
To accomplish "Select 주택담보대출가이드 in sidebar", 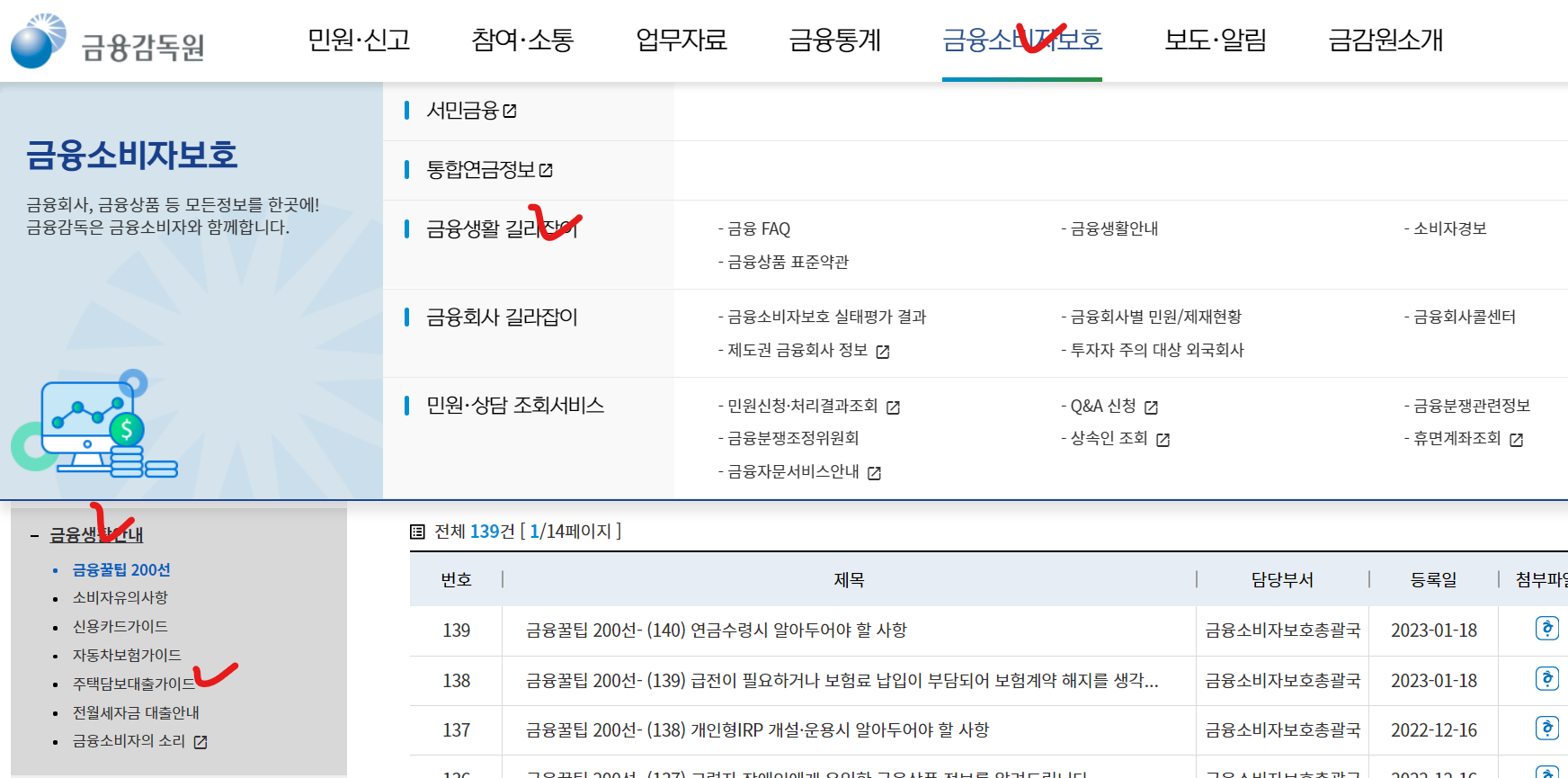I will tap(133, 684).
